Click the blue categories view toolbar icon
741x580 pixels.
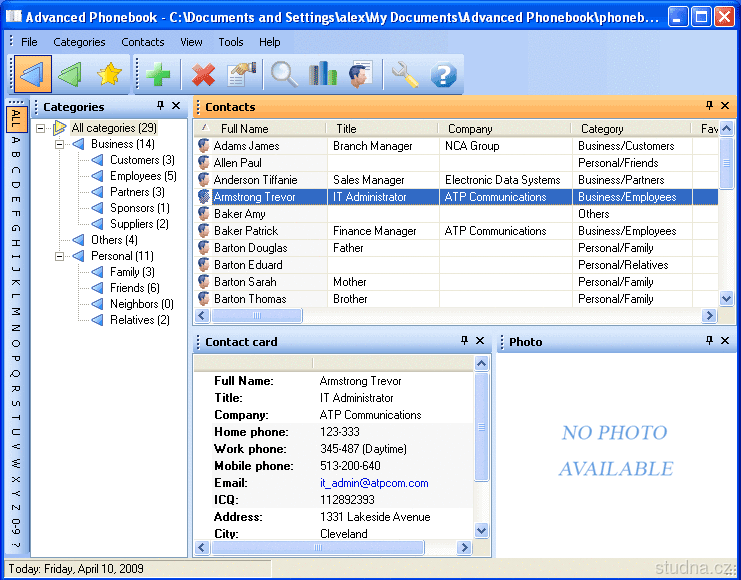click(32, 75)
